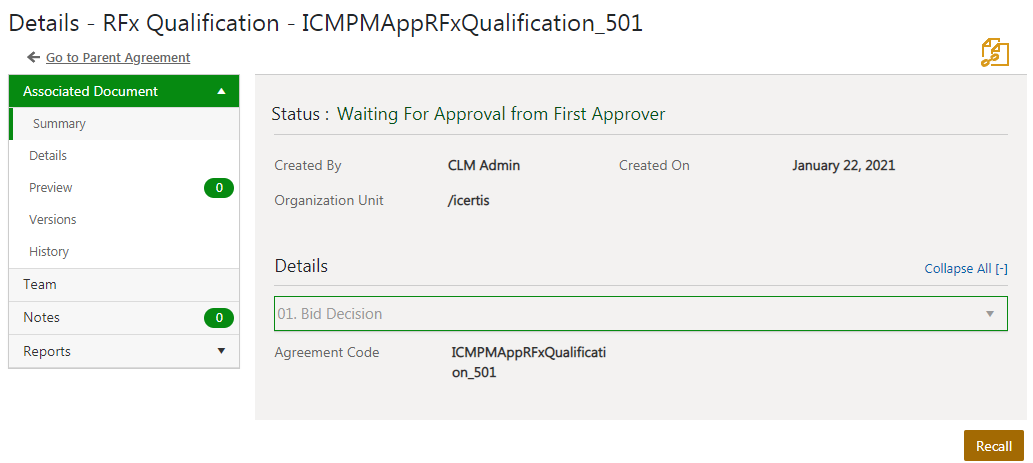Click the Preview count badge
This screenshot has width=1033, height=463.
pyautogui.click(x=218, y=188)
